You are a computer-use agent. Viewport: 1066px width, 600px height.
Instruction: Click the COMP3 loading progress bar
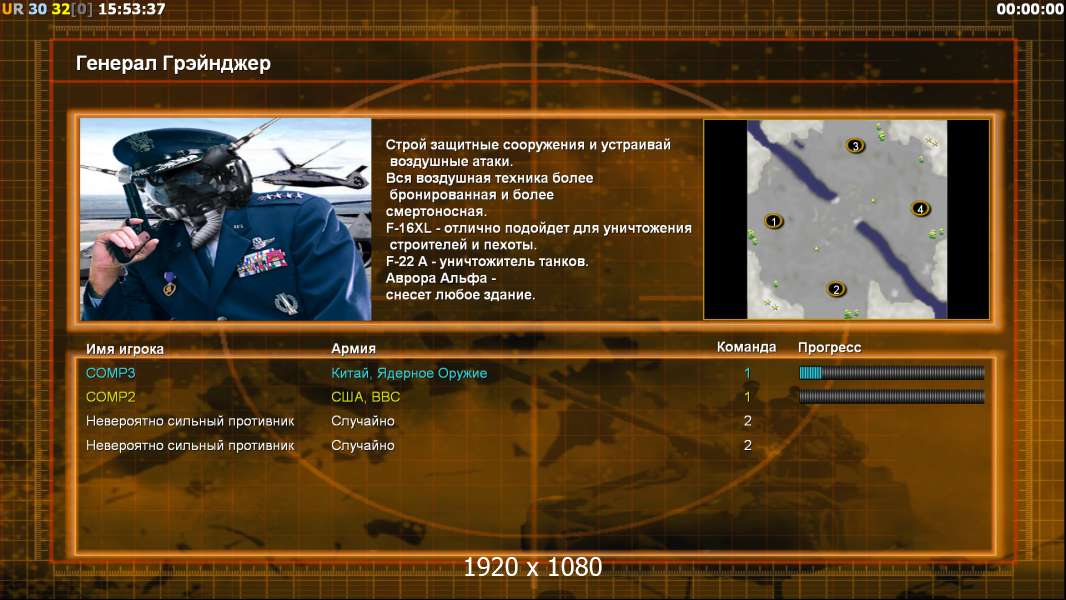(891, 372)
